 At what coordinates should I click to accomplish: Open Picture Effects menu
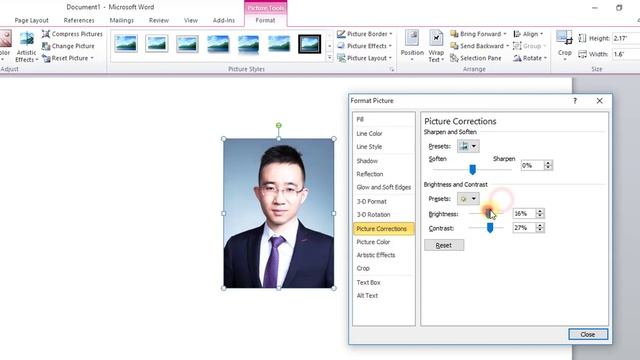pyautogui.click(x=365, y=46)
